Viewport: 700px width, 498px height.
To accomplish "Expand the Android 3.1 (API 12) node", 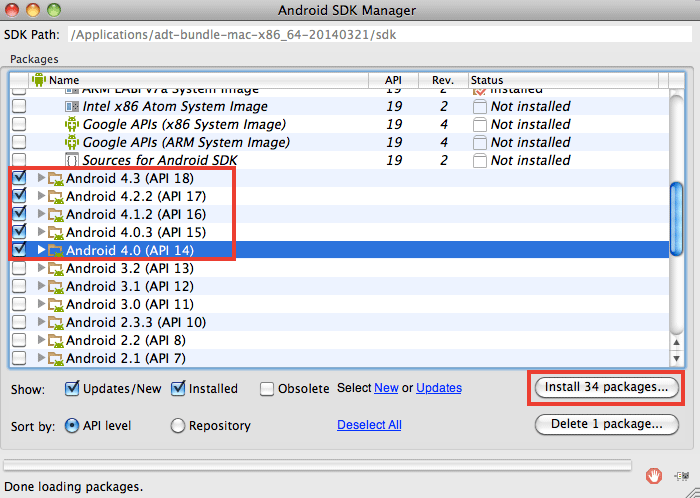I will click(41, 286).
